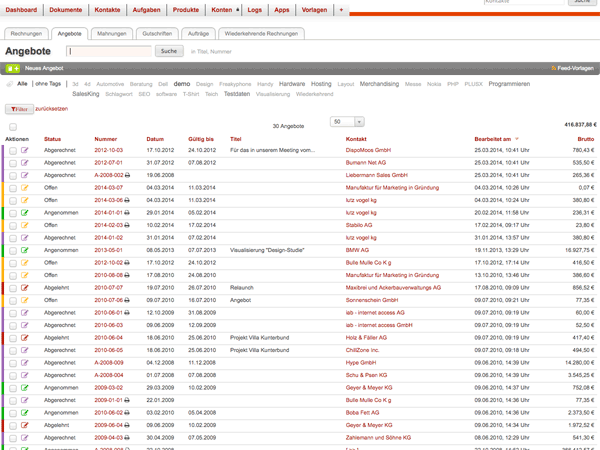
Task: Click the Angebote search input field
Action: click(109, 51)
